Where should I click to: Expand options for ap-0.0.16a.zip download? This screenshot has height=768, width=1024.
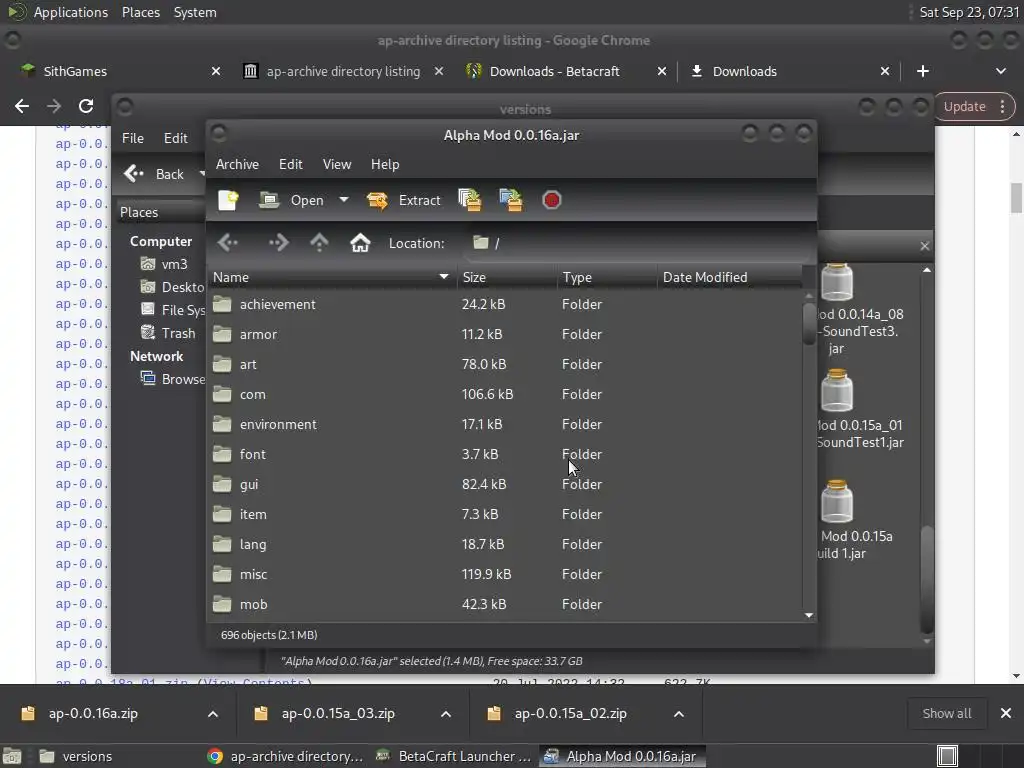(213, 714)
